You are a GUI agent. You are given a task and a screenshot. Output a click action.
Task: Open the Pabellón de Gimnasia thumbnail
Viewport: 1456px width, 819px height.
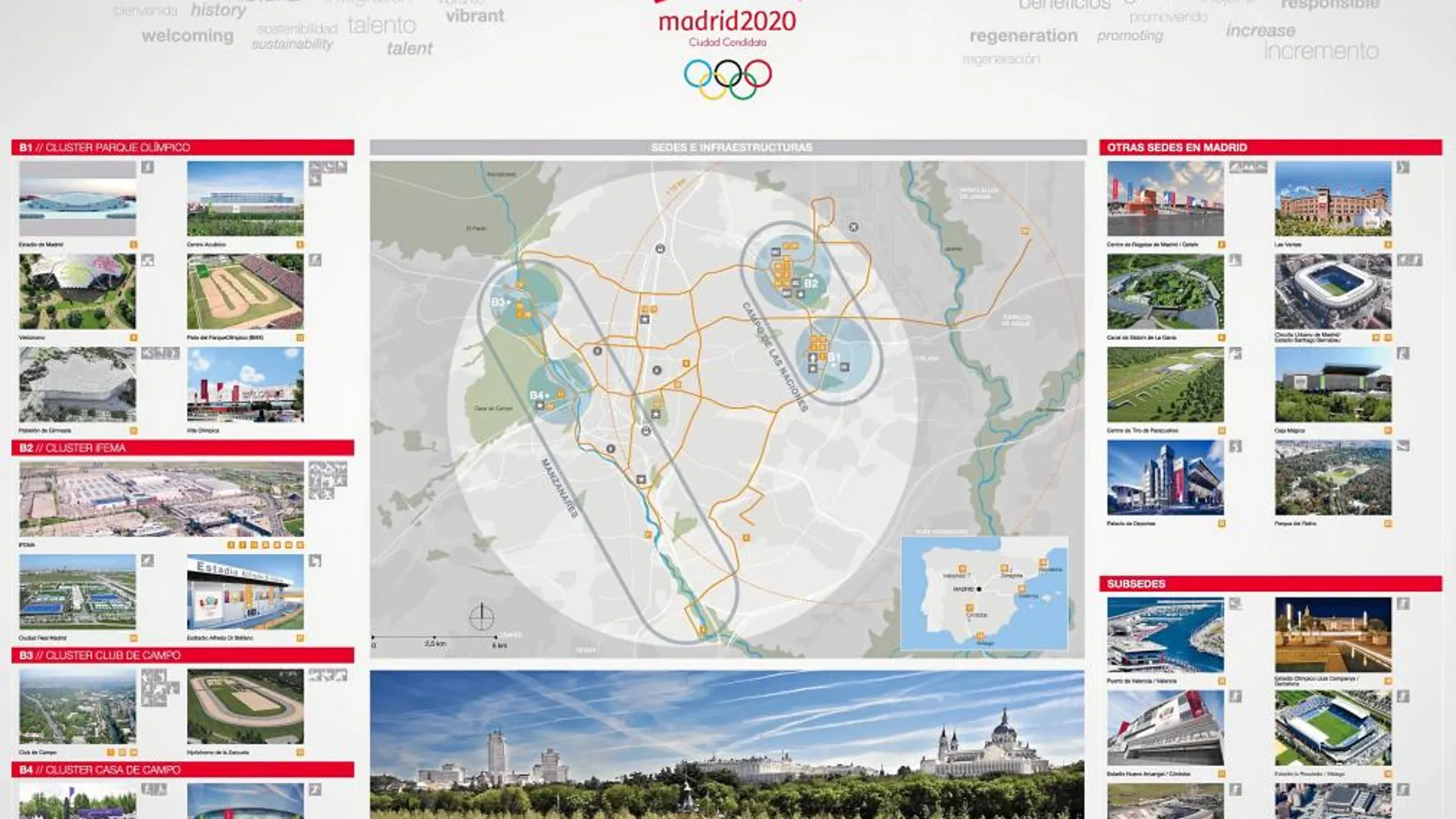pyautogui.click(x=77, y=385)
